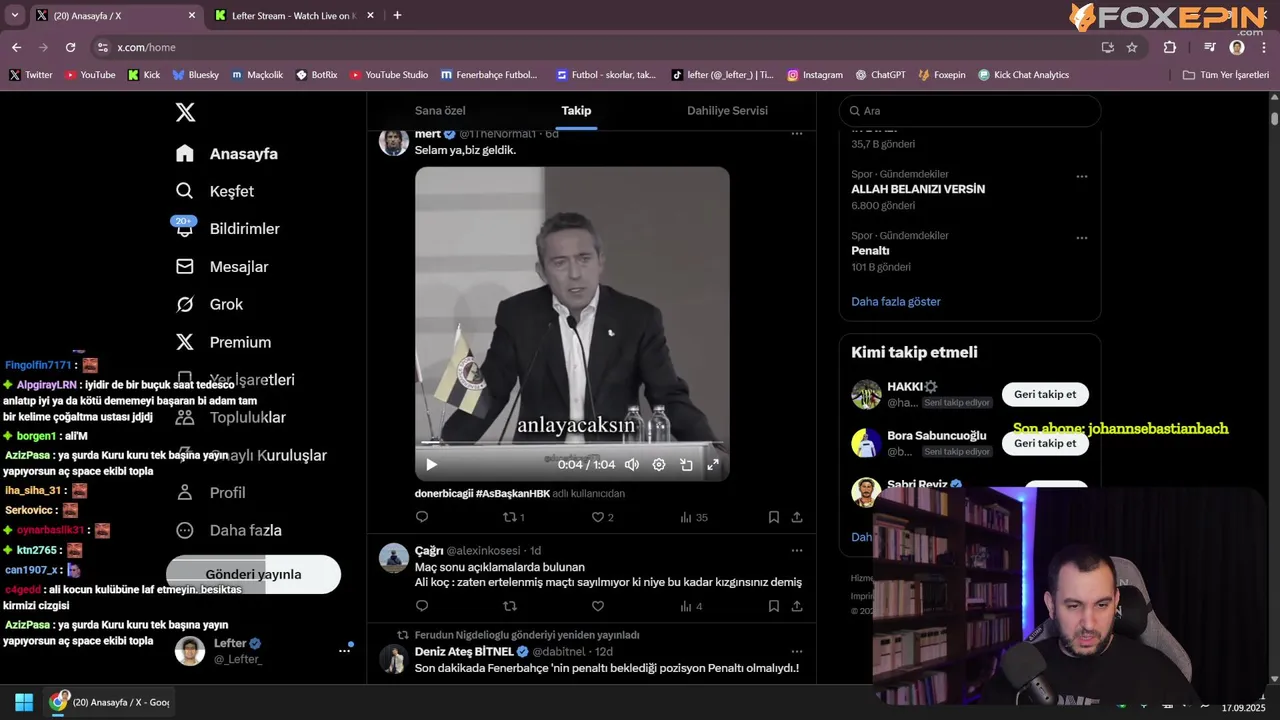The width and height of the screenshot is (1280, 720).
Task: Open Bildirimler notifications
Action: (227, 229)
